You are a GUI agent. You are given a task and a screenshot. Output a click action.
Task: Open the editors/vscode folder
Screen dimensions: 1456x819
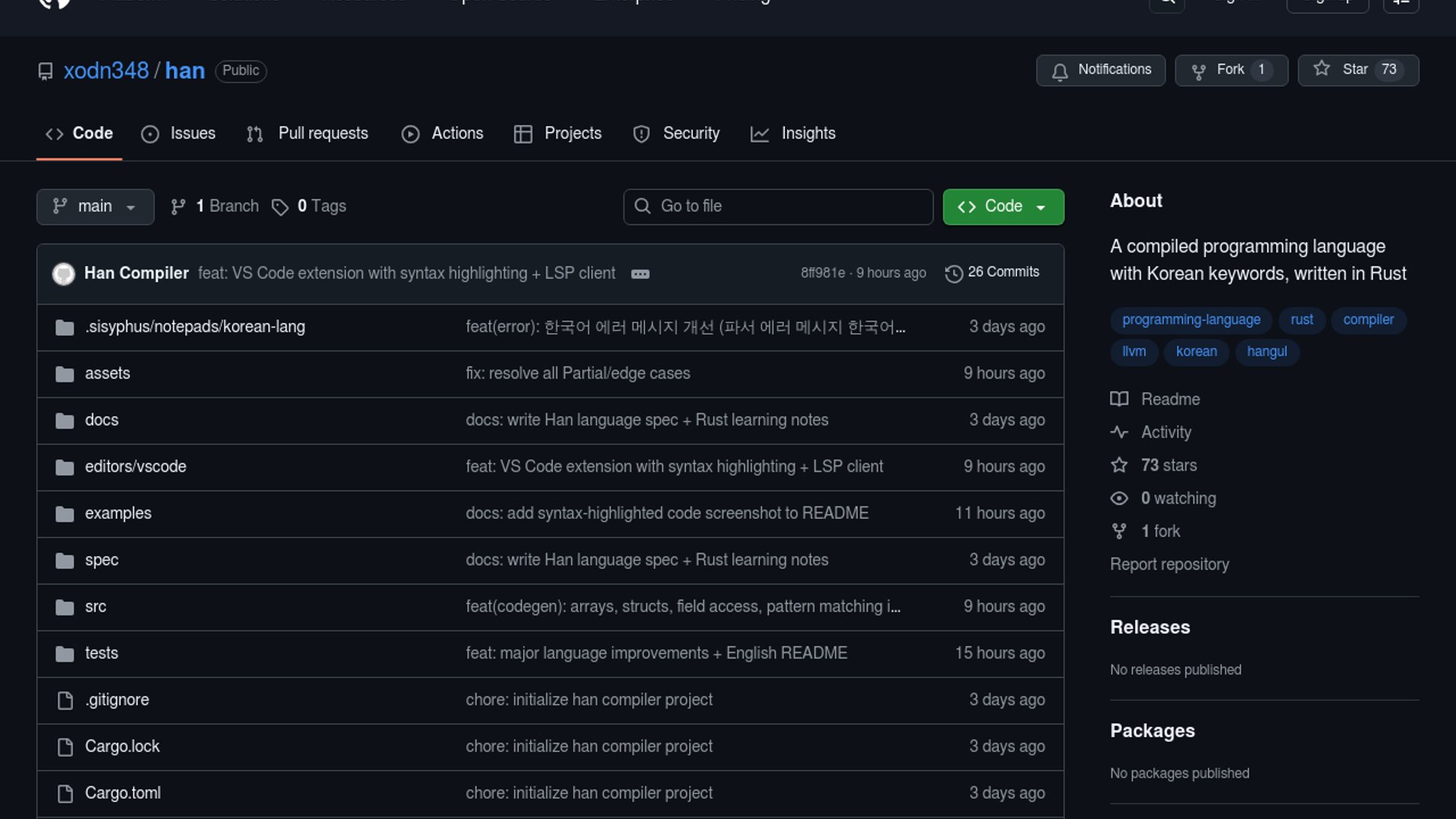point(136,466)
